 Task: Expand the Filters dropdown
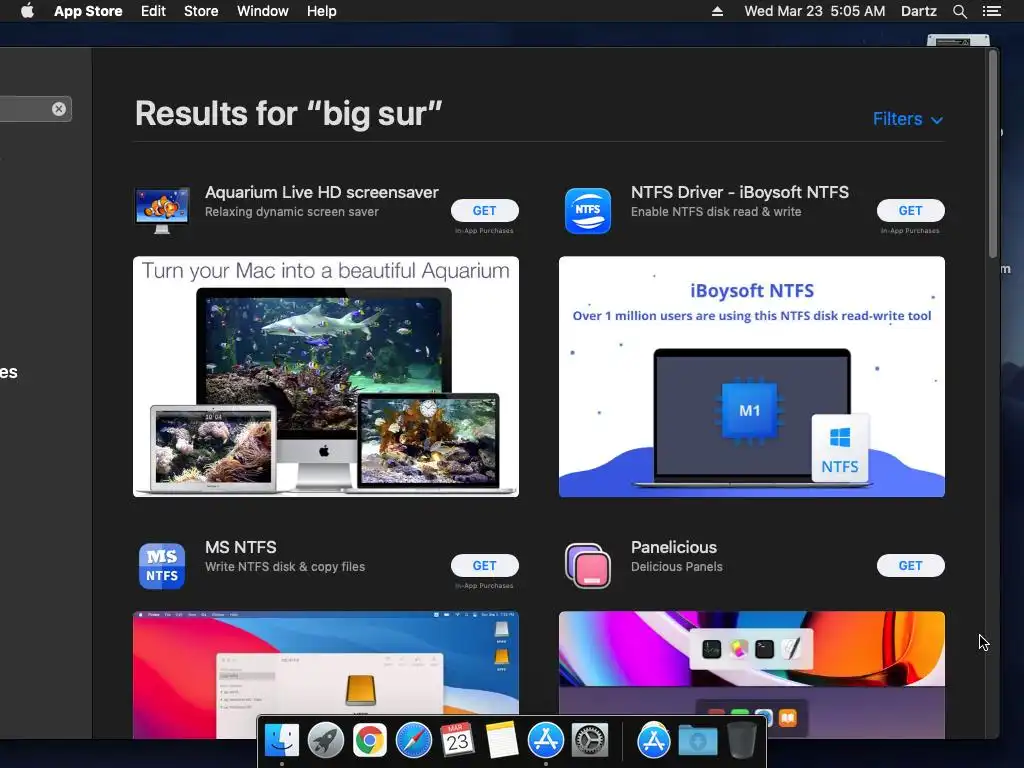click(908, 119)
